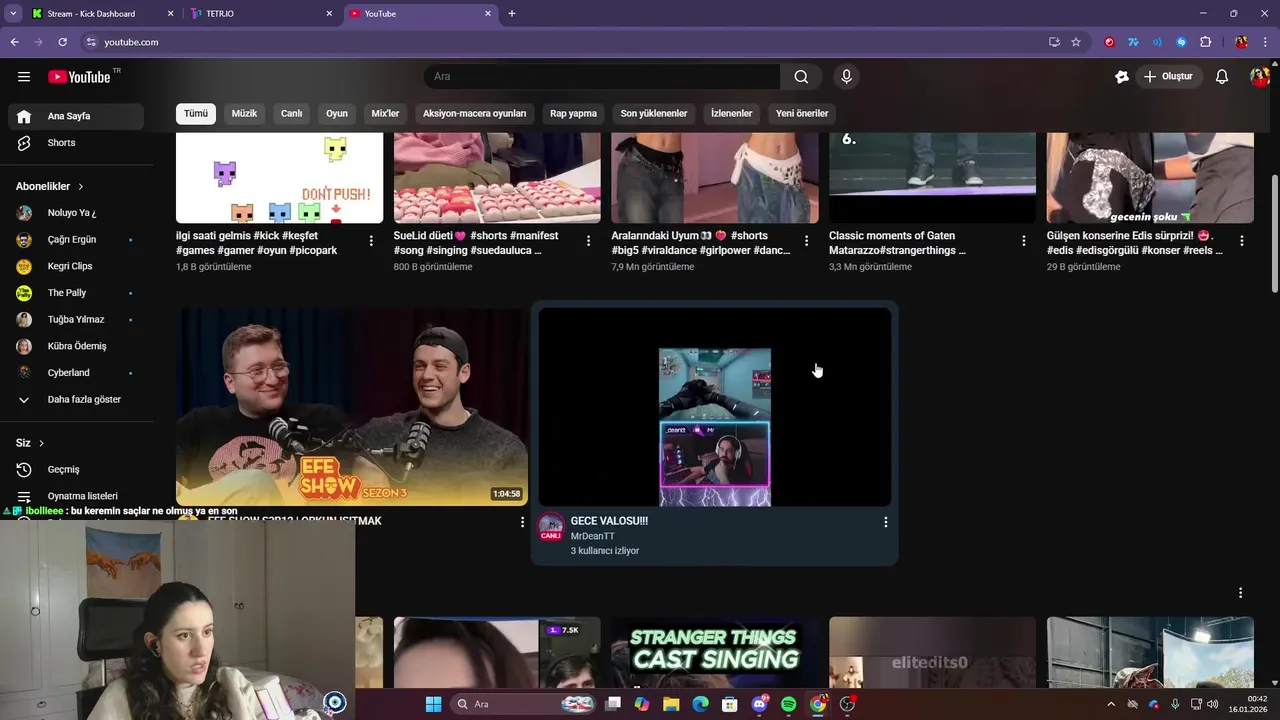Viewport: 1280px width, 720px height.
Task: Open options for EFE SHOW video
Action: click(x=521, y=522)
